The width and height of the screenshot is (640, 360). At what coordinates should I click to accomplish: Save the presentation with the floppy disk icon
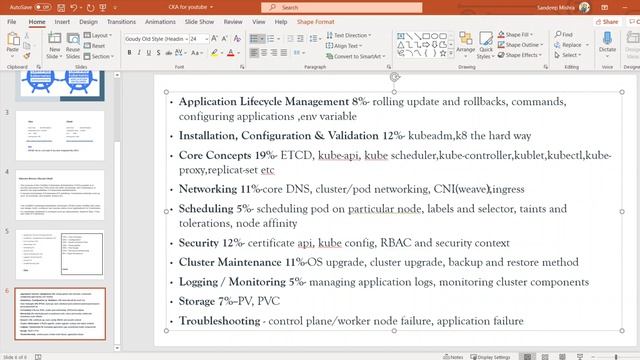click(61, 7)
